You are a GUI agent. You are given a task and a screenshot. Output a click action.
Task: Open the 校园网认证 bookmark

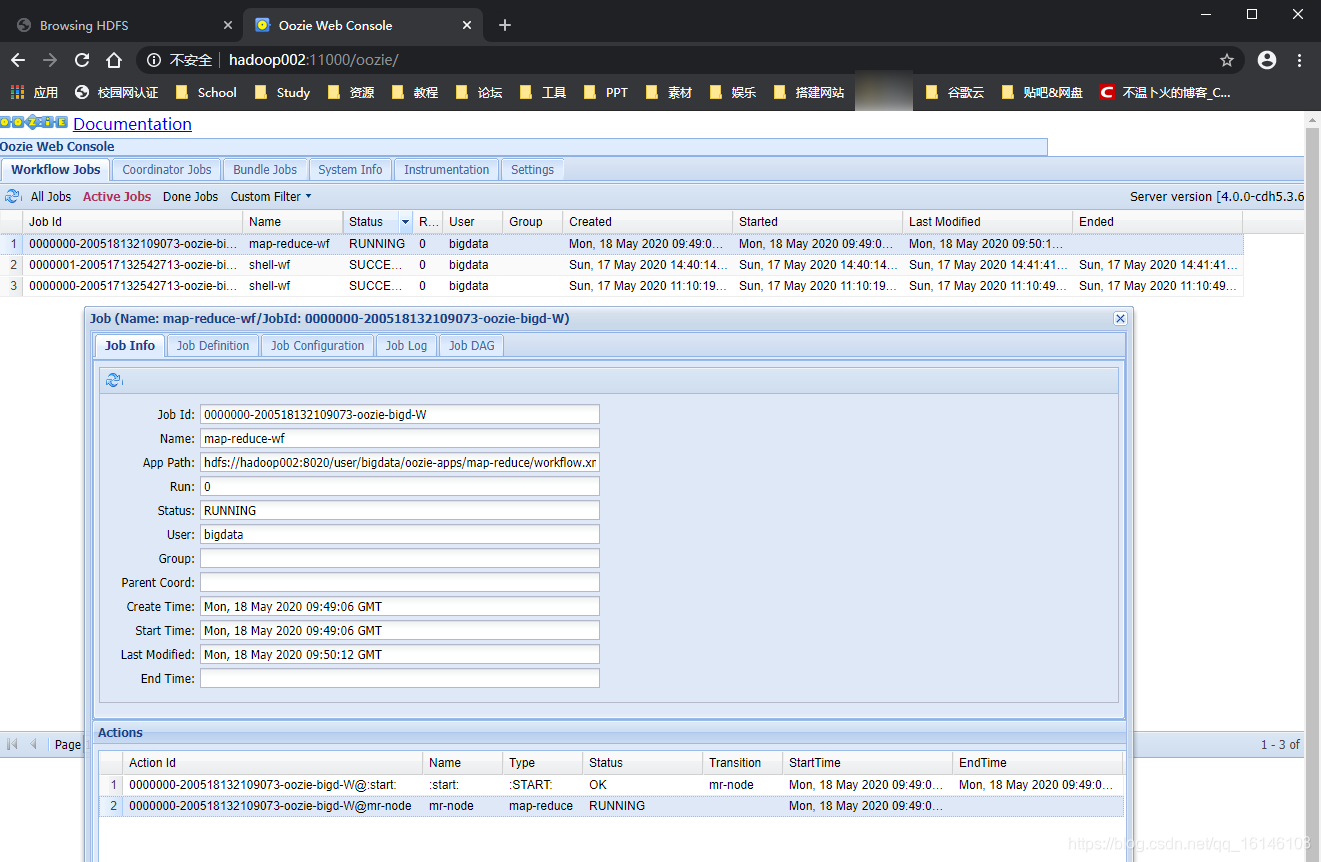coord(117,92)
